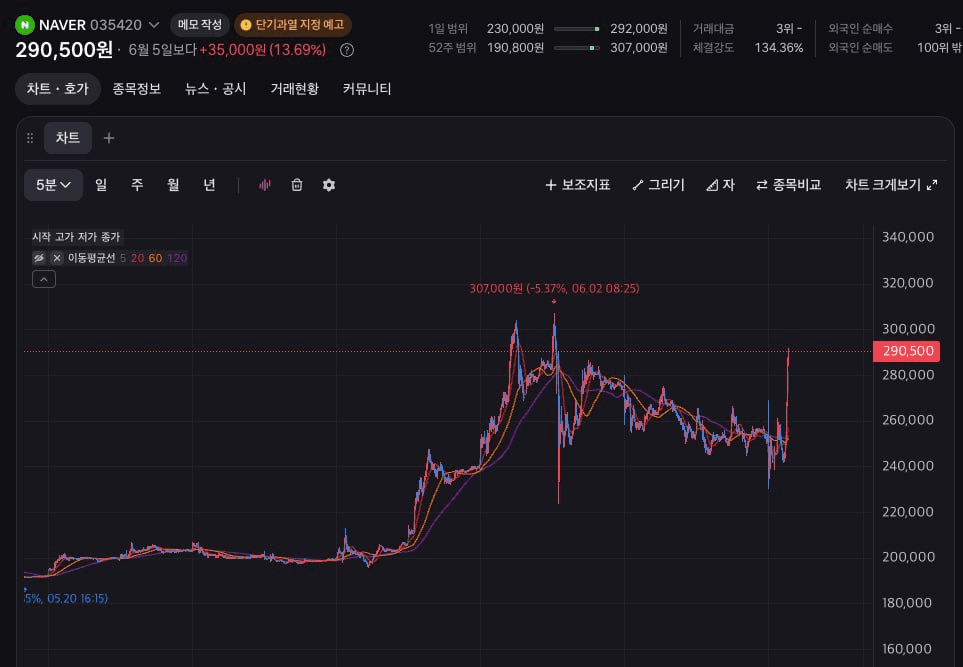The height and width of the screenshot is (667, 963).
Task: Go to the 거래현황 tab
Action: [295, 88]
